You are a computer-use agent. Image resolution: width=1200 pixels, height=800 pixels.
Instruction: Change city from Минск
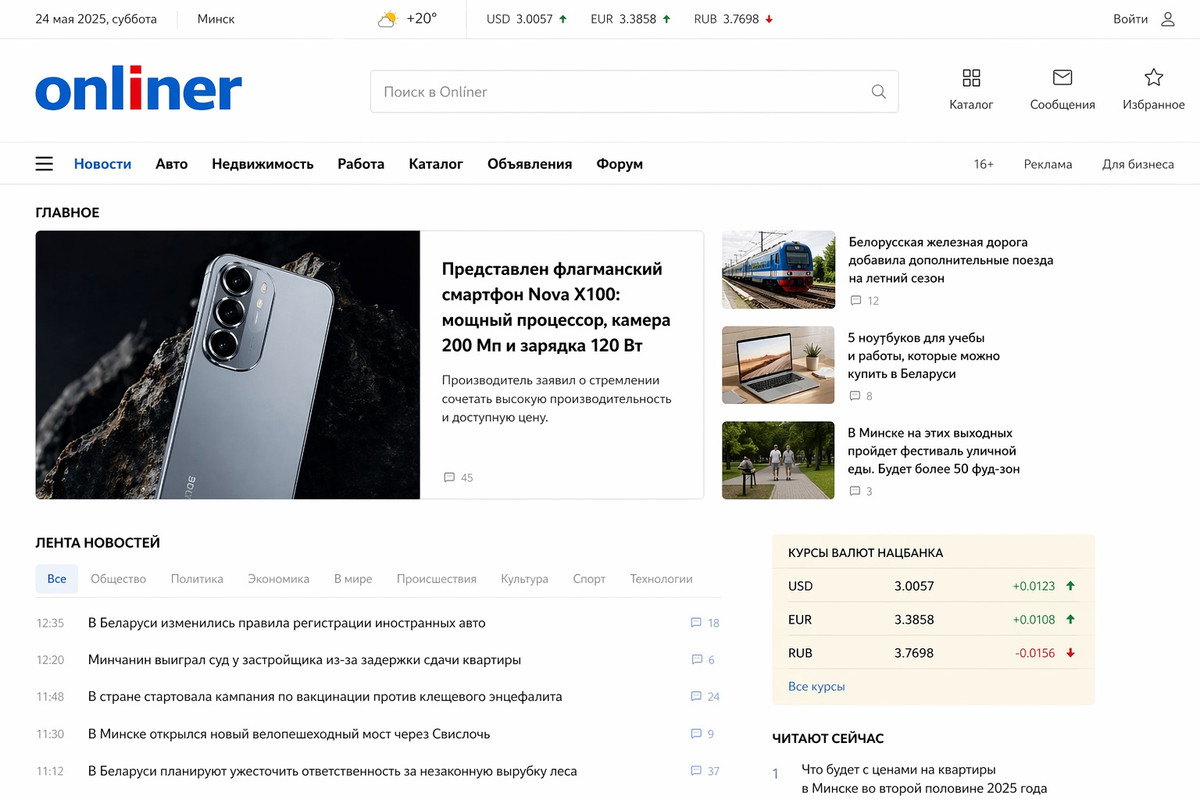[x=216, y=19]
